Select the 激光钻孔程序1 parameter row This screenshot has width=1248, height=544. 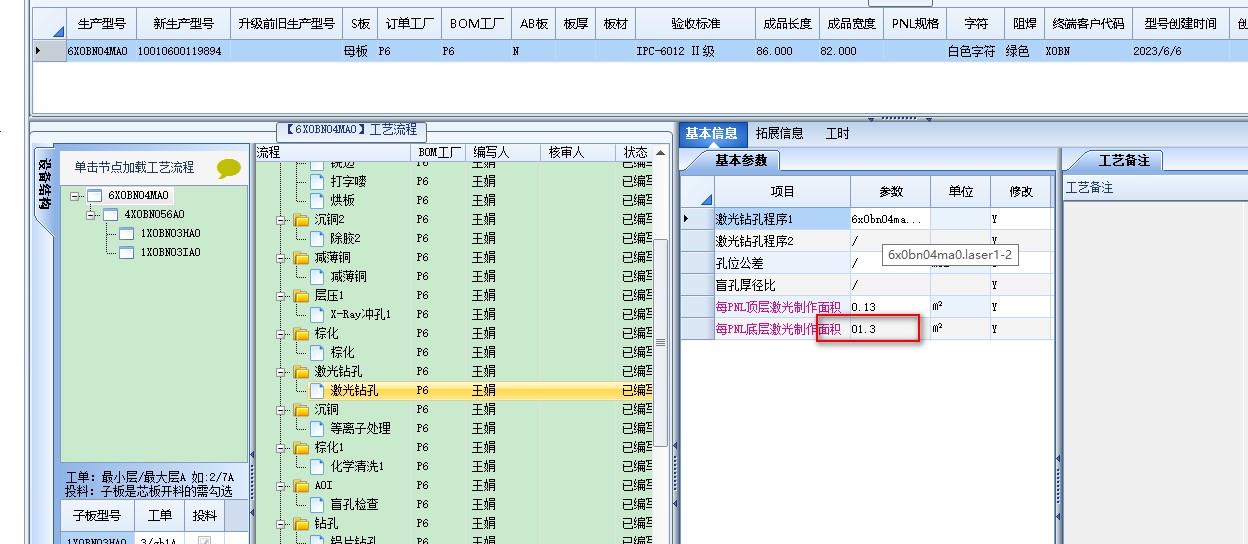867,218
